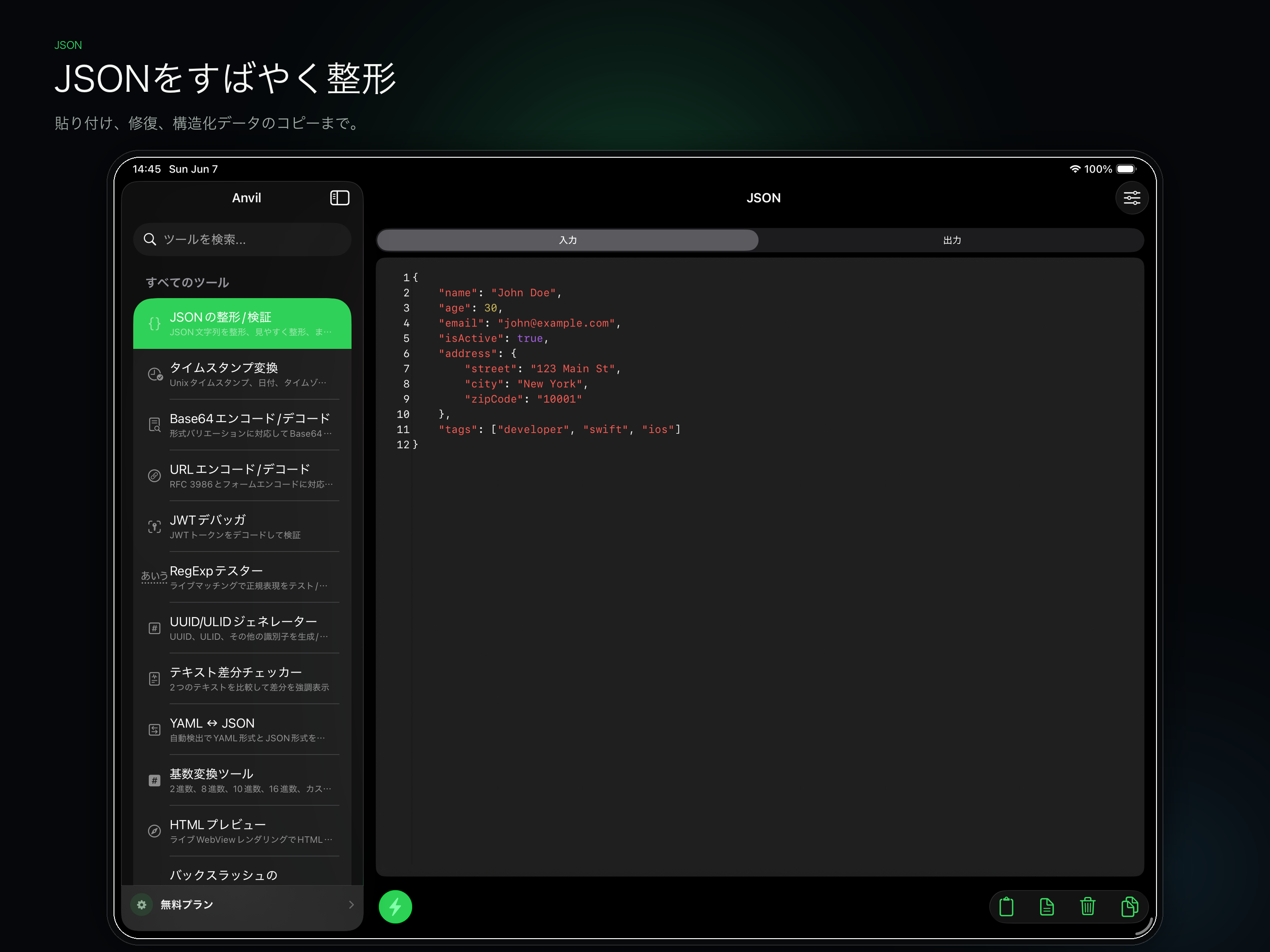
Task: Click the "John Doe" string value
Action: (x=524, y=293)
